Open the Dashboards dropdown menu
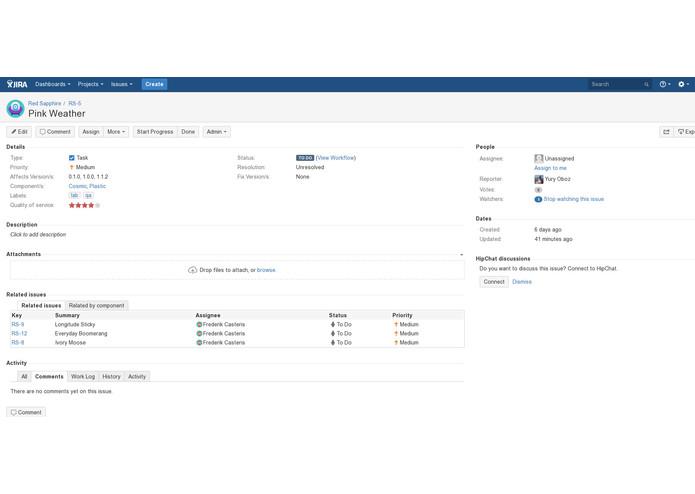The image size is (695, 494). click(x=52, y=84)
